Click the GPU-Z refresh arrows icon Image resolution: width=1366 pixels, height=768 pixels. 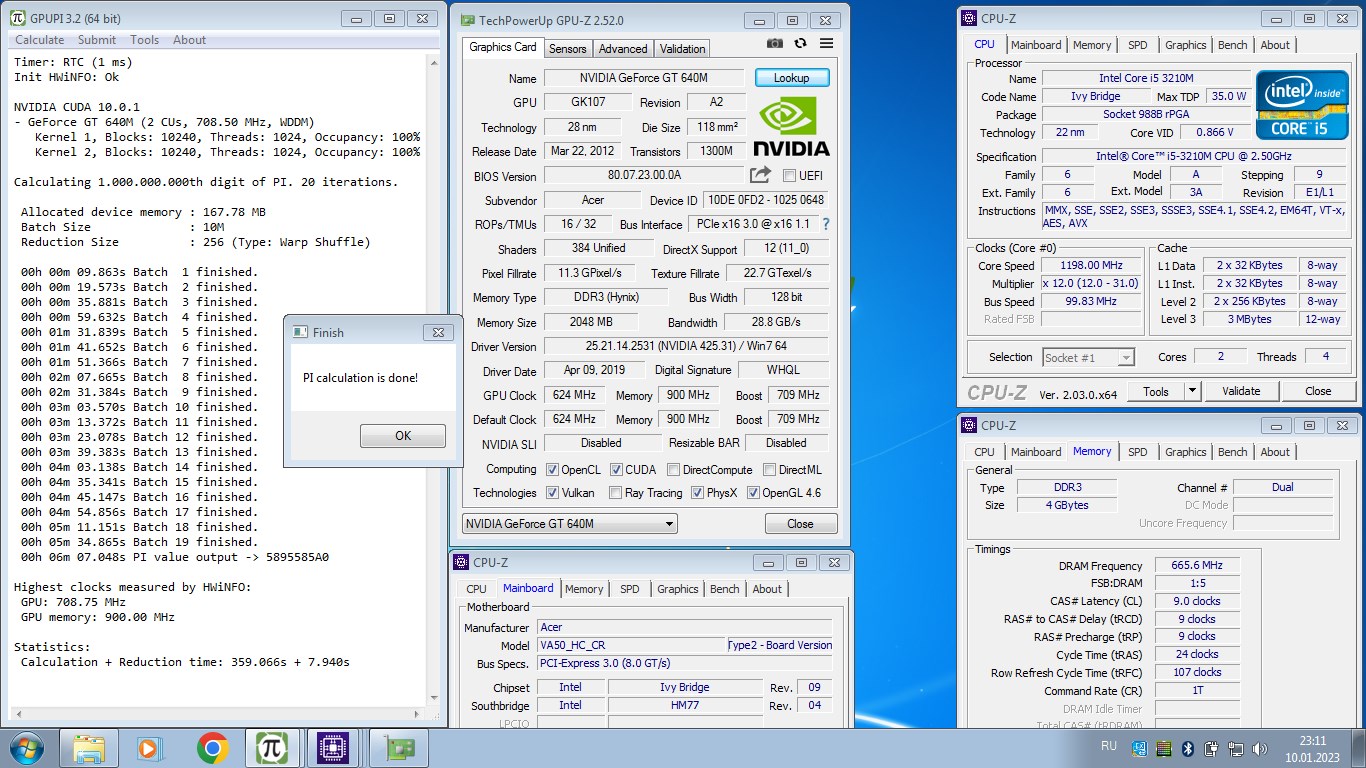point(800,43)
